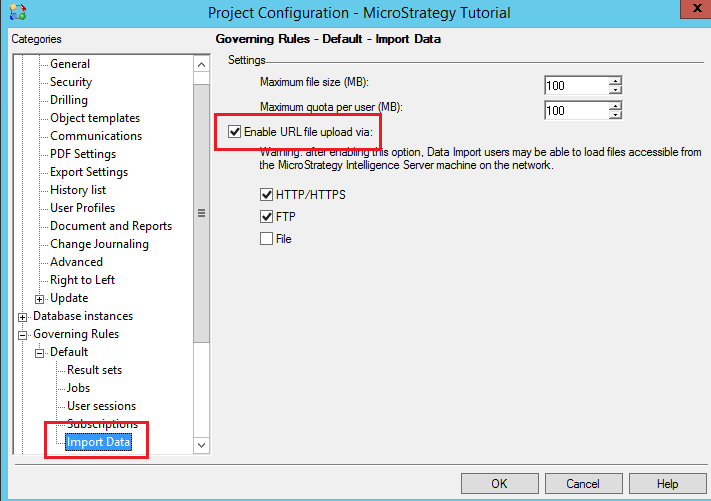The height and width of the screenshot is (501, 711).
Task: Enable the File checkbox
Action: tap(266, 238)
